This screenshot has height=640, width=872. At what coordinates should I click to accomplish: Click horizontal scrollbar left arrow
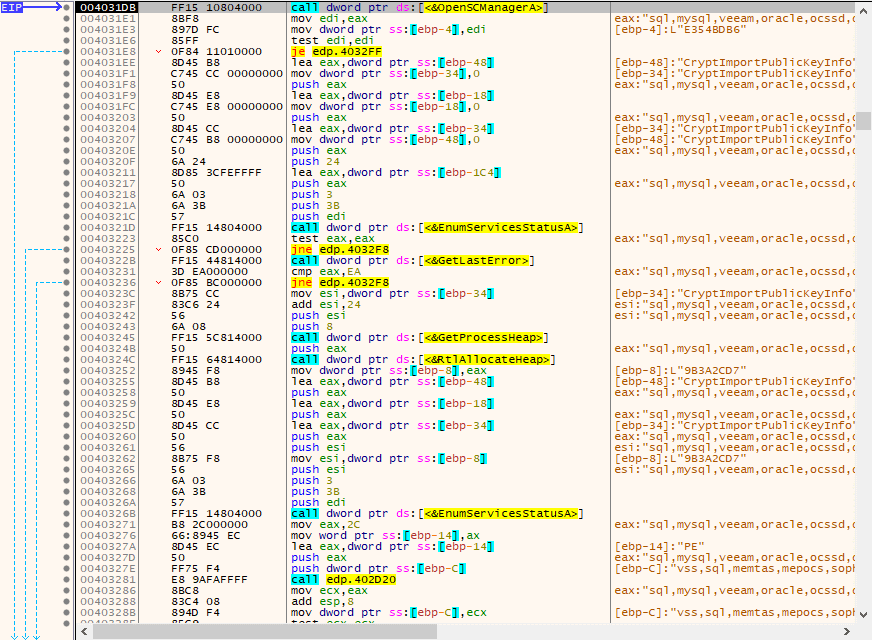85,631
